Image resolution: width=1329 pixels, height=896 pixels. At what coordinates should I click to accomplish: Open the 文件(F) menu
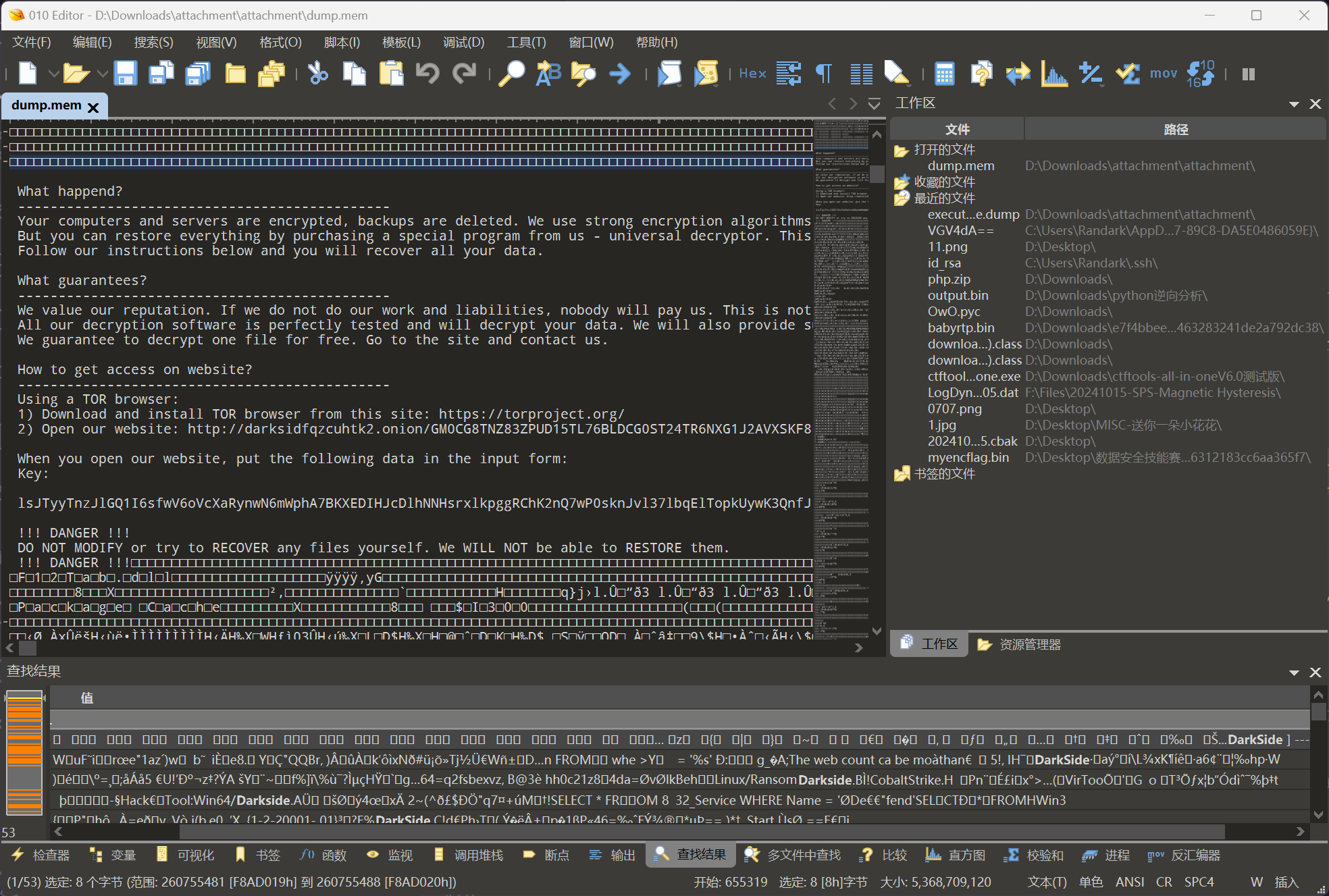pyautogui.click(x=32, y=42)
